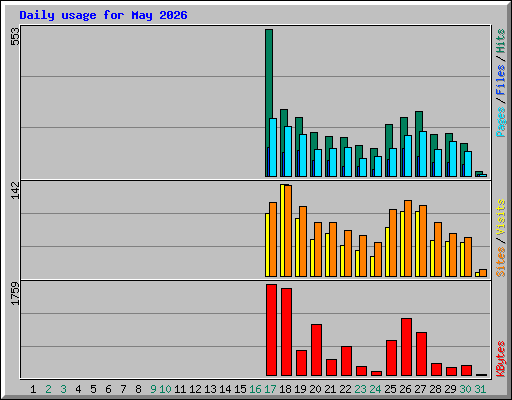
Task: Click day 19 on the axis
Action: [300, 389]
